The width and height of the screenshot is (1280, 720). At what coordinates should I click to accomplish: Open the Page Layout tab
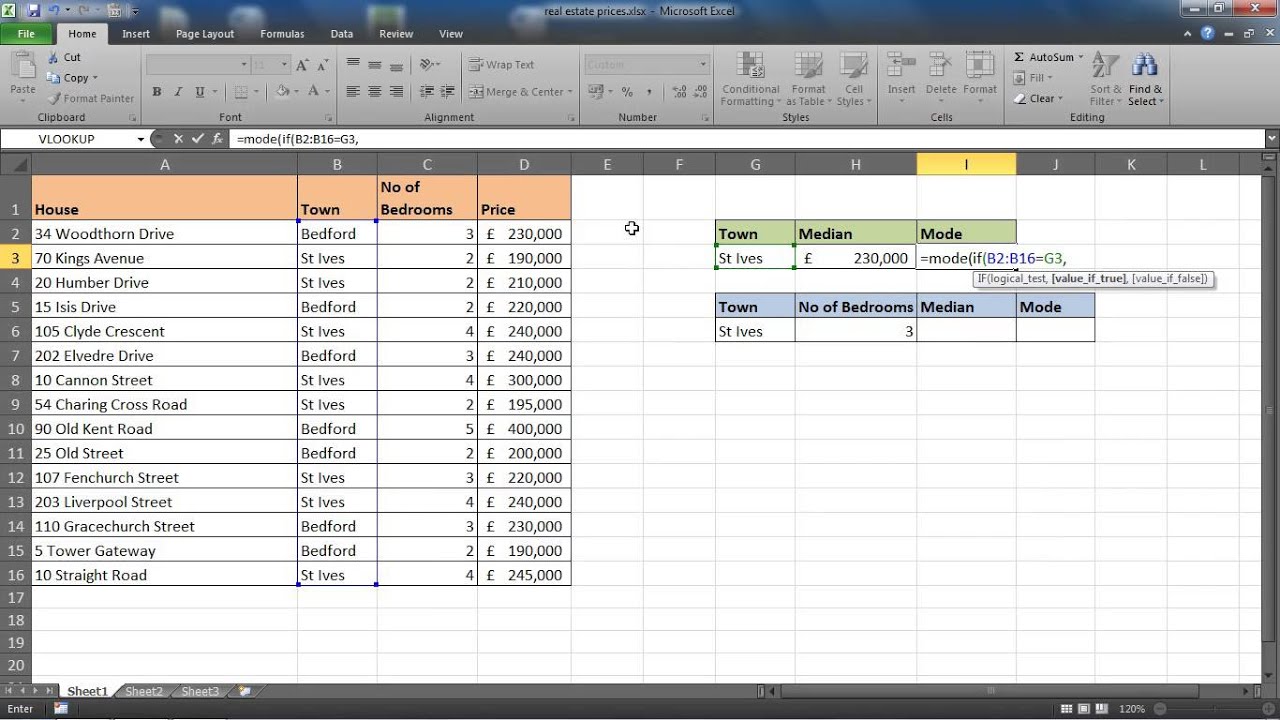click(x=204, y=33)
